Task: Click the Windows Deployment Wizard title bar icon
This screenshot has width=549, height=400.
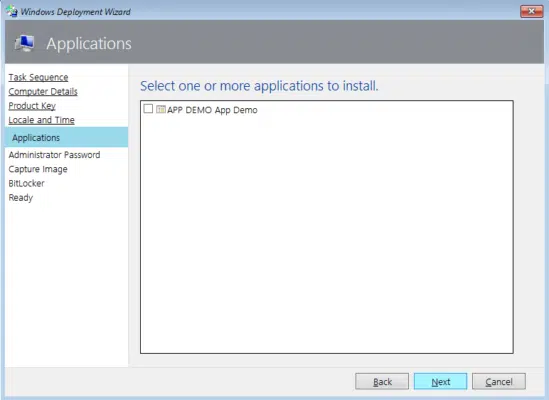Action: (12, 11)
